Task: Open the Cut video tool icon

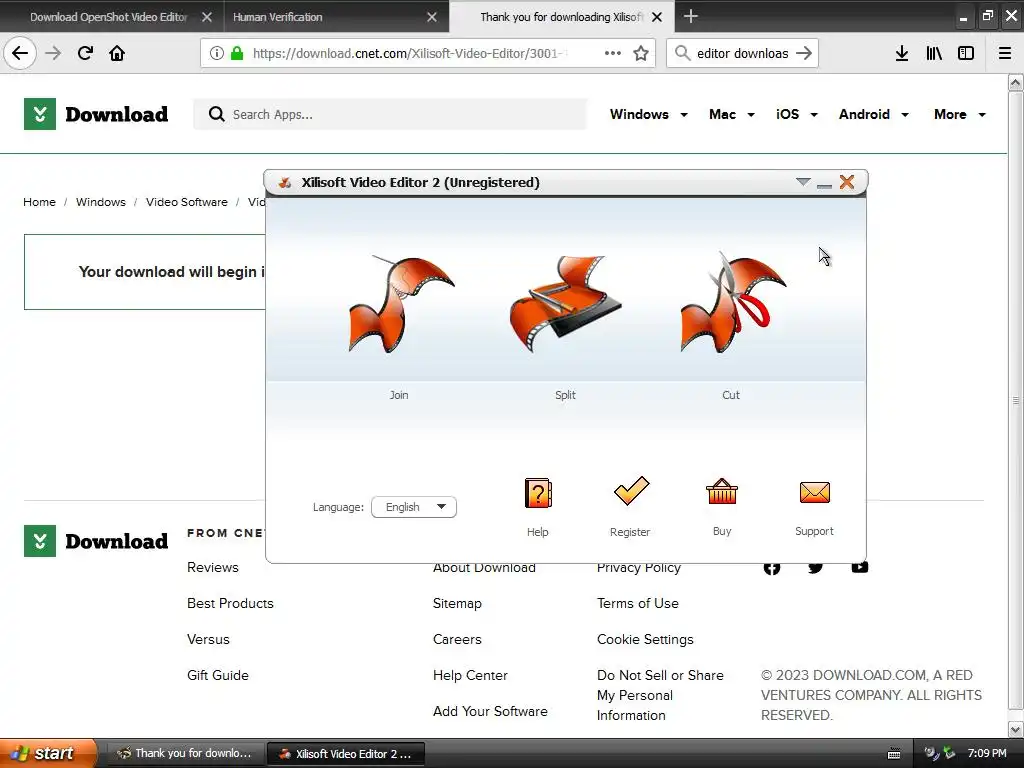Action: tap(732, 302)
